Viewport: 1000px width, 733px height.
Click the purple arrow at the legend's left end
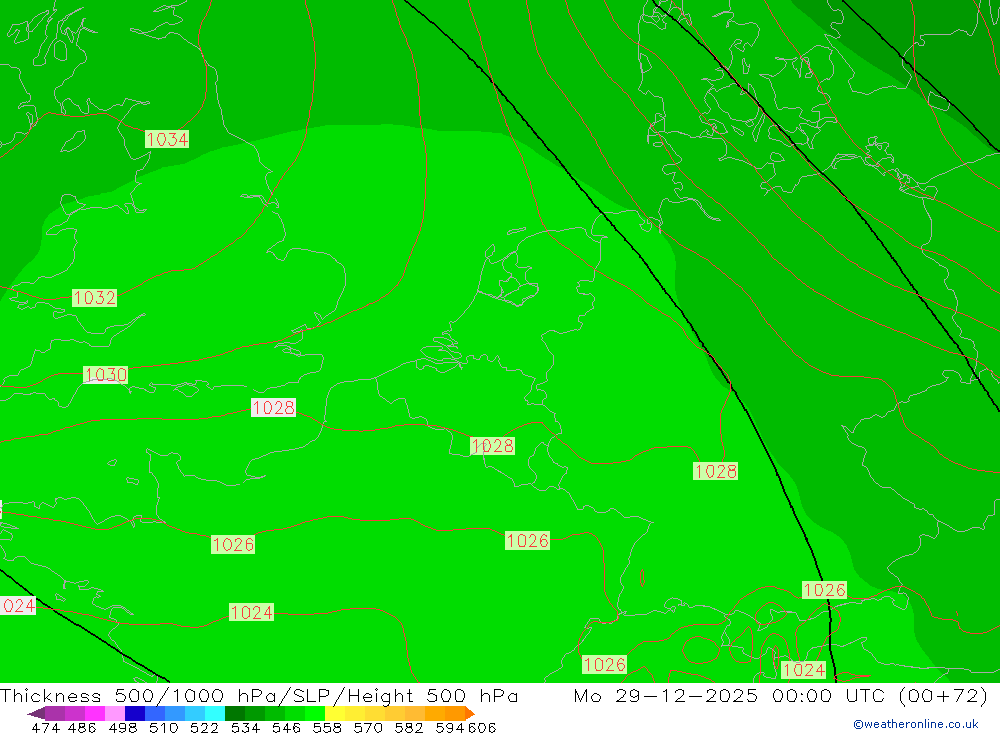pos(36,713)
